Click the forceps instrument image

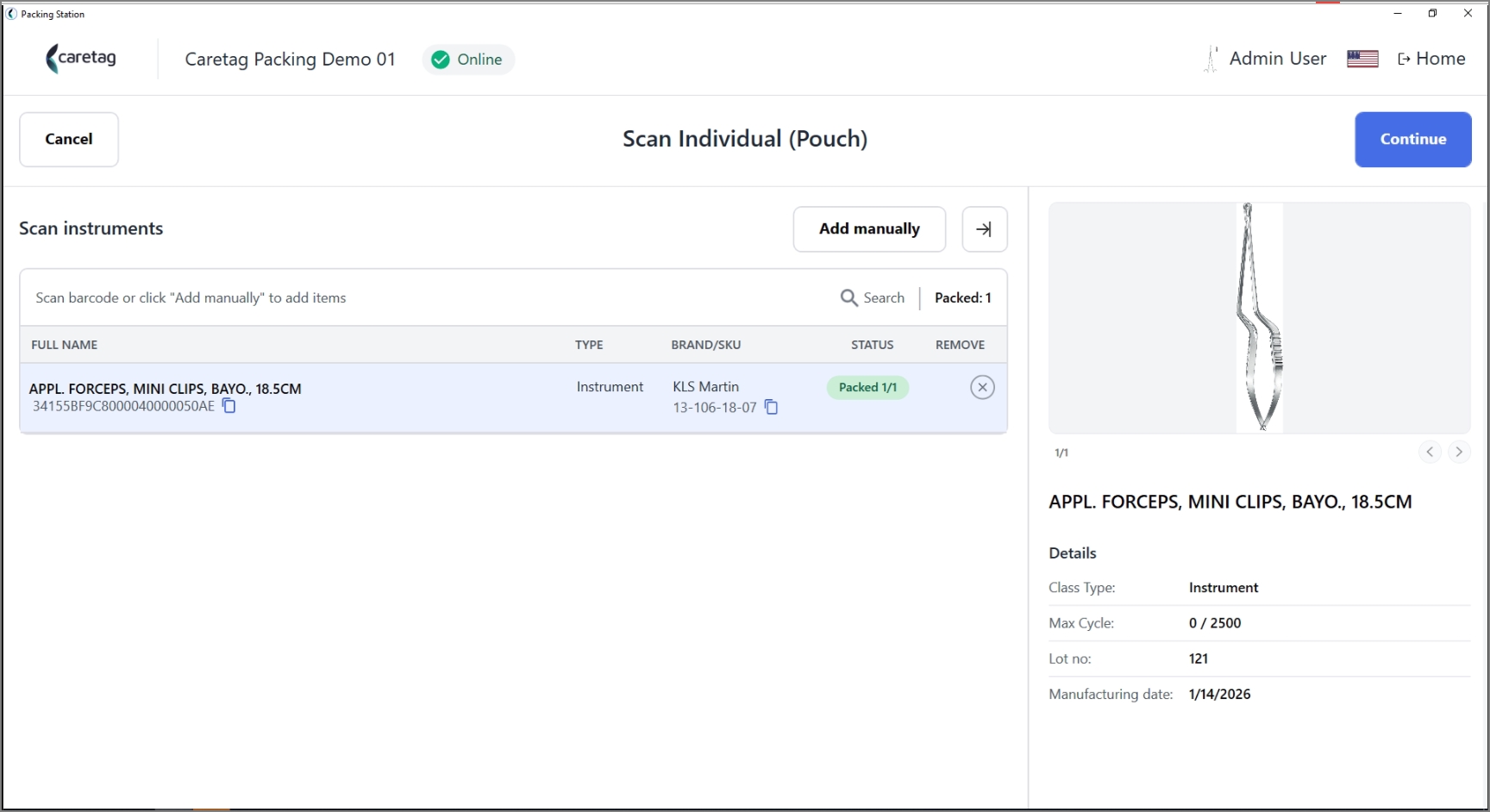tap(1260, 317)
